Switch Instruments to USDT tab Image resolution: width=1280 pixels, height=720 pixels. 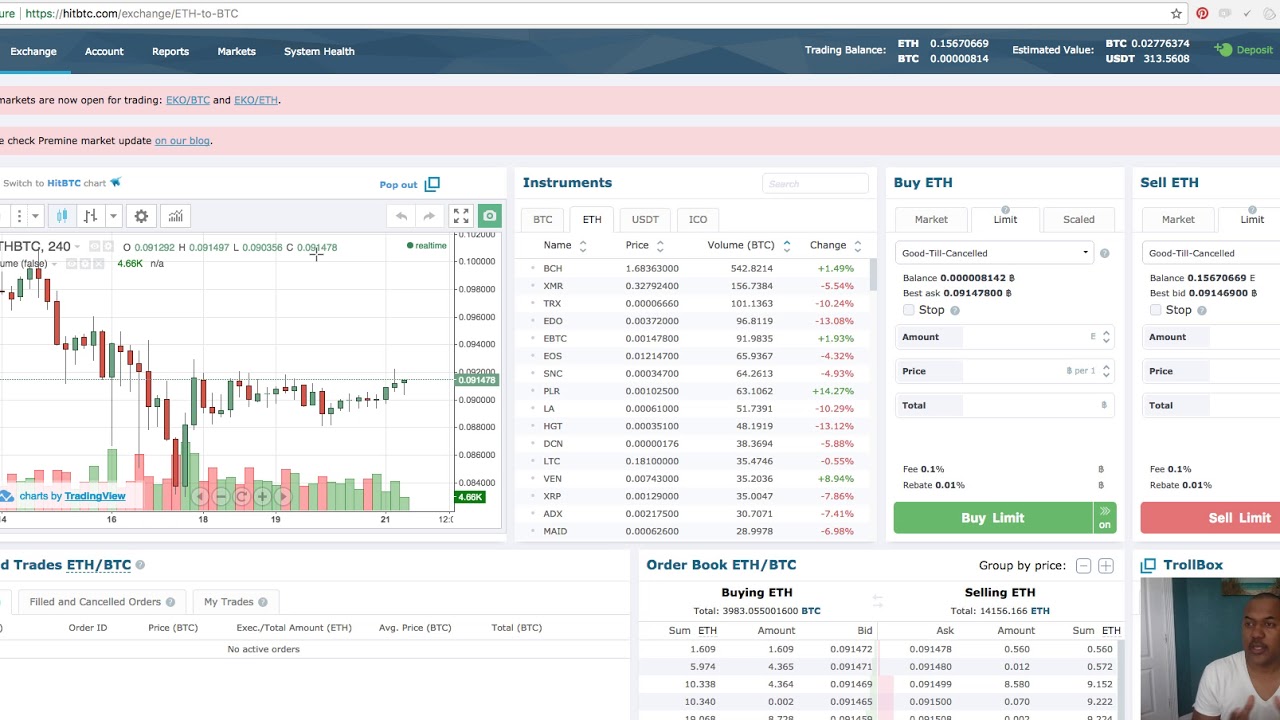coord(645,219)
